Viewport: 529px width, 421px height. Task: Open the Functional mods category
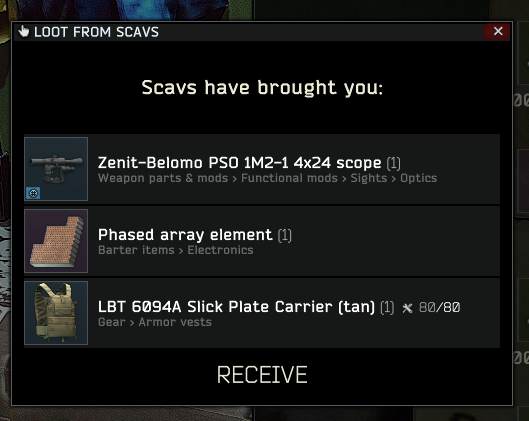(289, 178)
